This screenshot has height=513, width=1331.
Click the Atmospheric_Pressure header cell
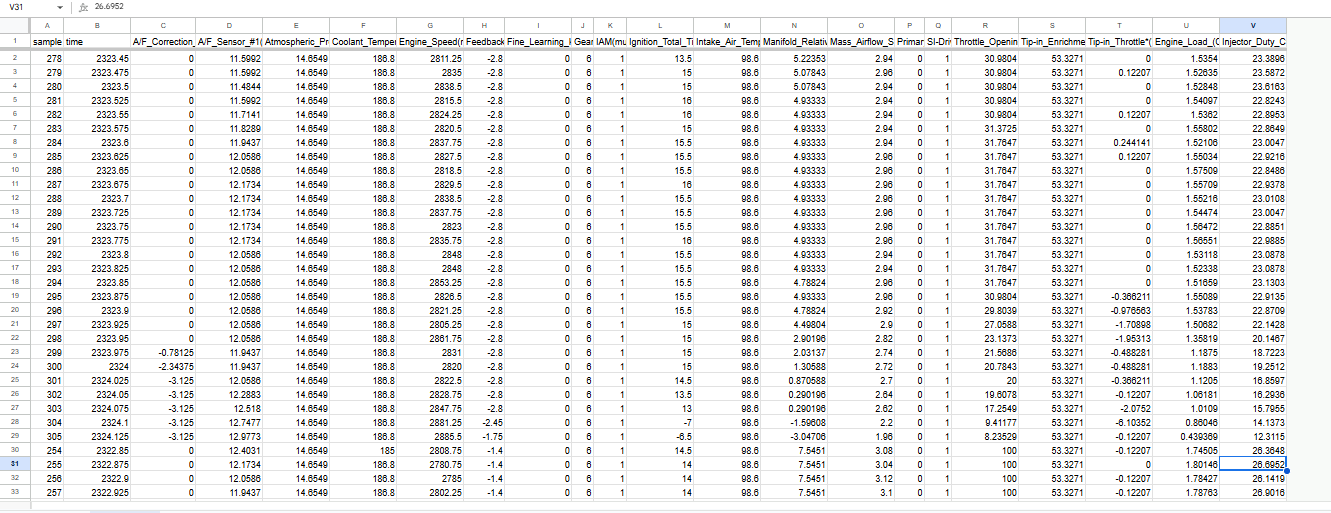[x=296, y=42]
